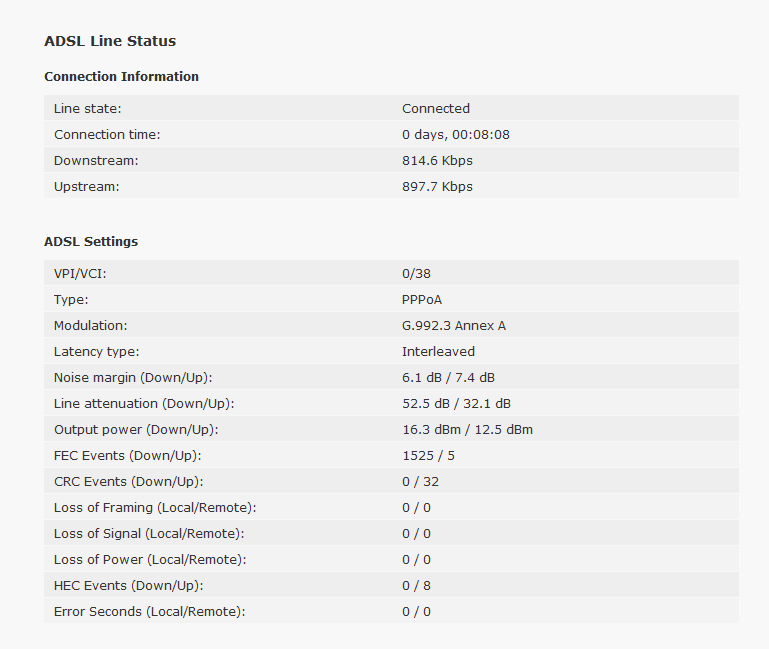
Task: Click the Type value PPPoA
Action: click(x=422, y=299)
